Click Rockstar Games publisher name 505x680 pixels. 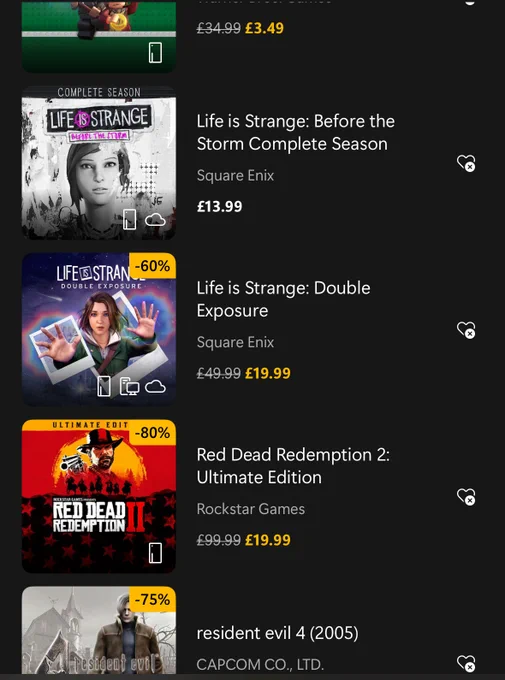point(251,509)
